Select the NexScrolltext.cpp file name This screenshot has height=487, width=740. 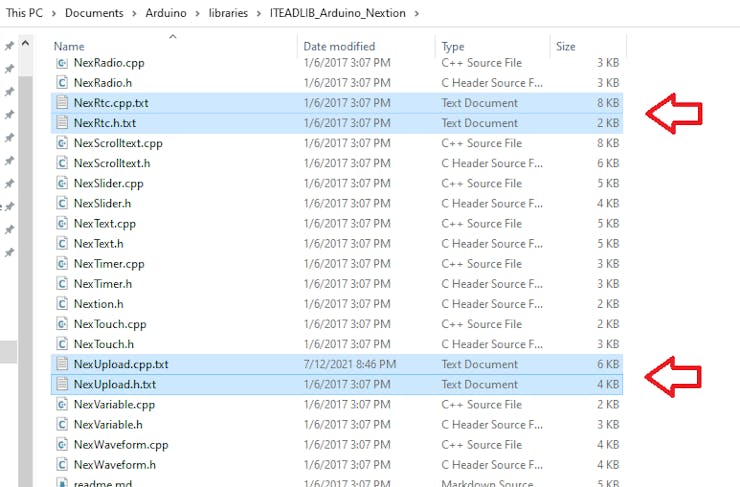[x=118, y=143]
